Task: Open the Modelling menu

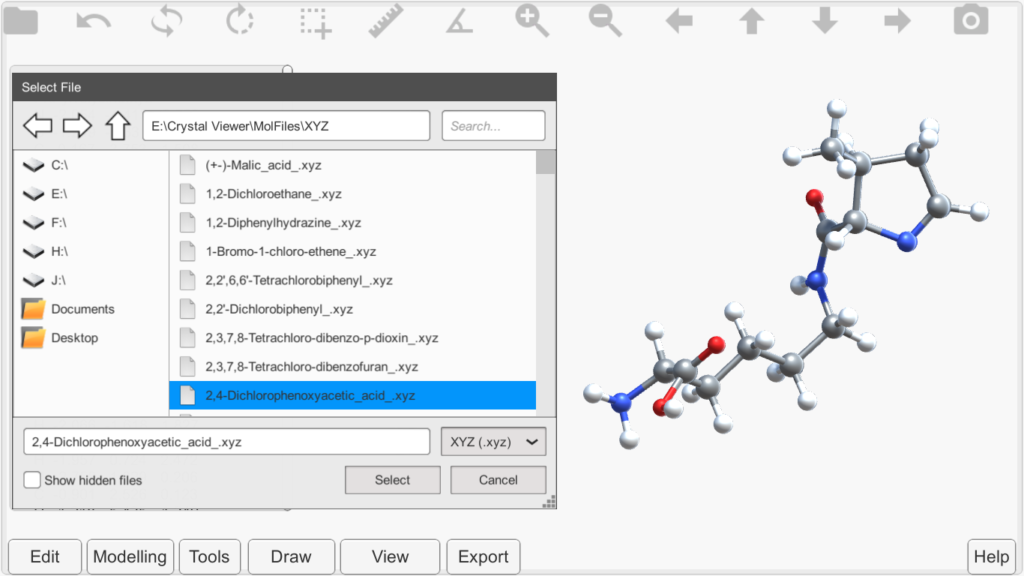Action: pos(130,557)
